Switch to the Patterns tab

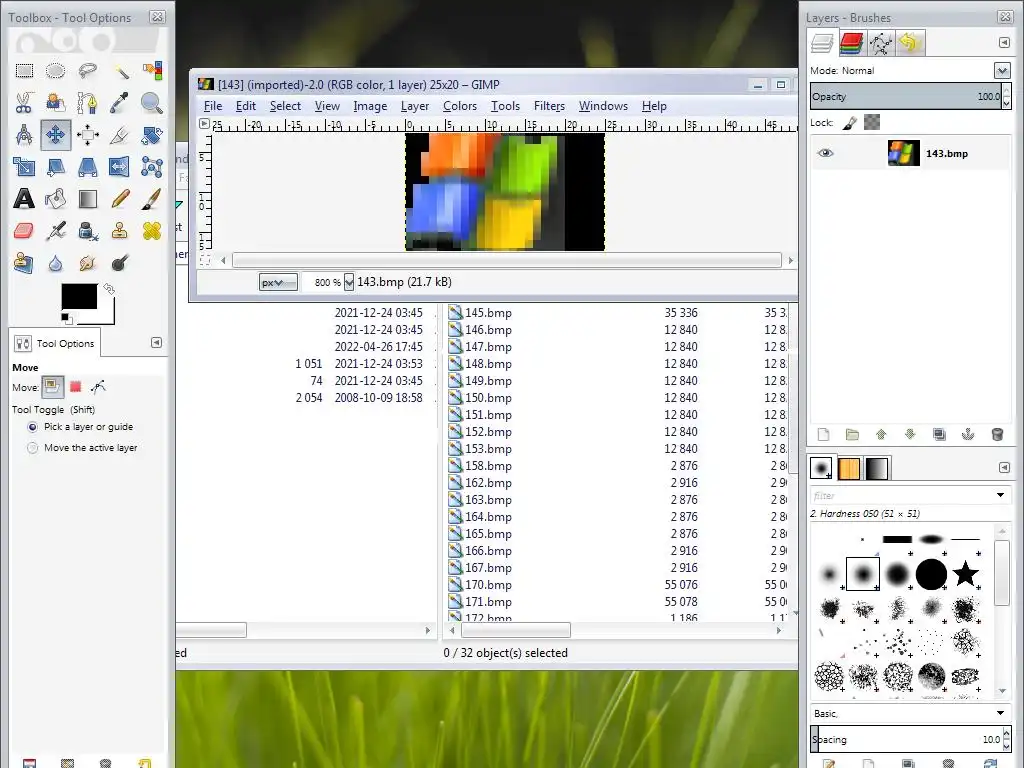tap(849, 468)
